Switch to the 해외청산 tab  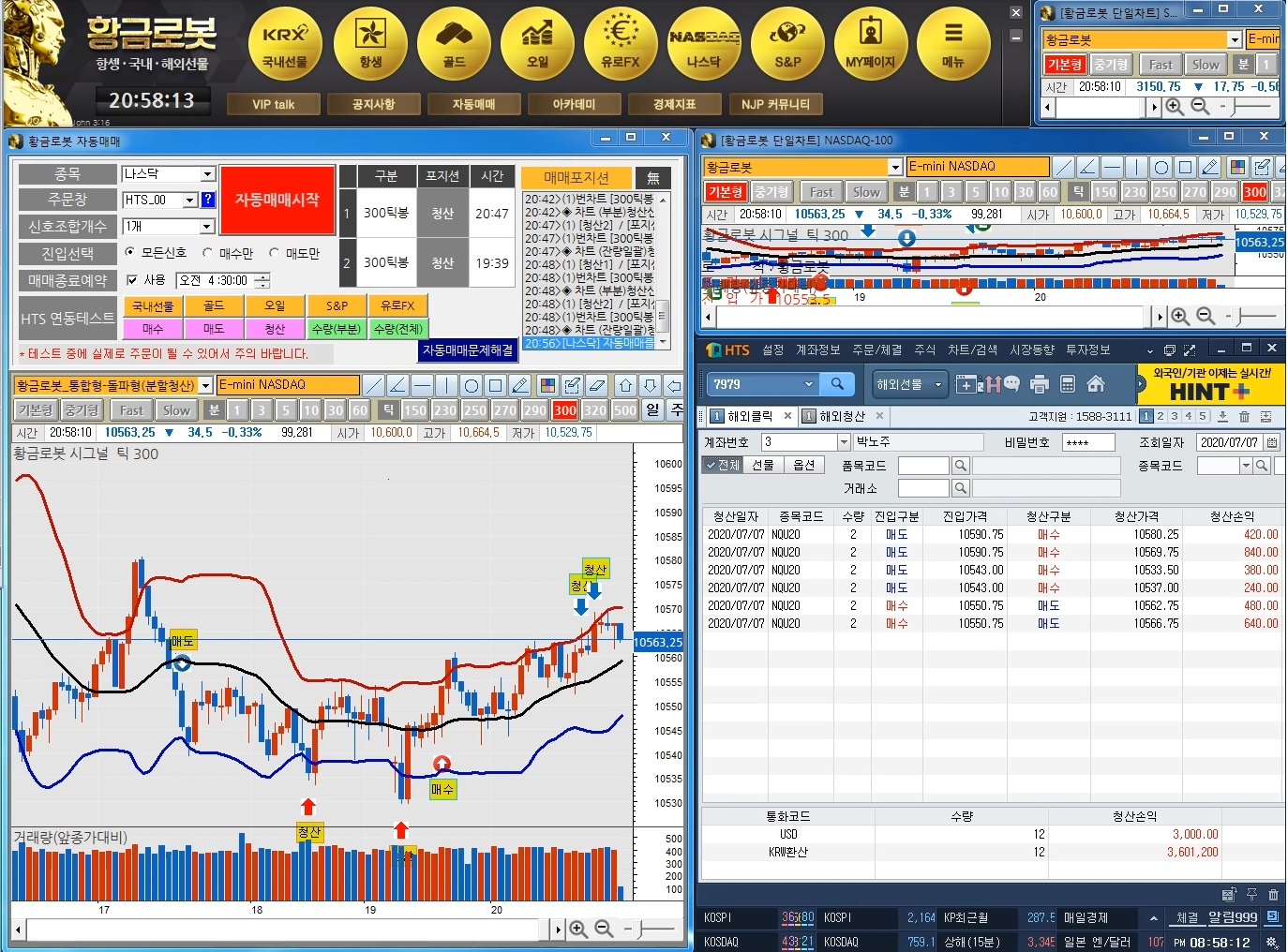(x=842, y=416)
